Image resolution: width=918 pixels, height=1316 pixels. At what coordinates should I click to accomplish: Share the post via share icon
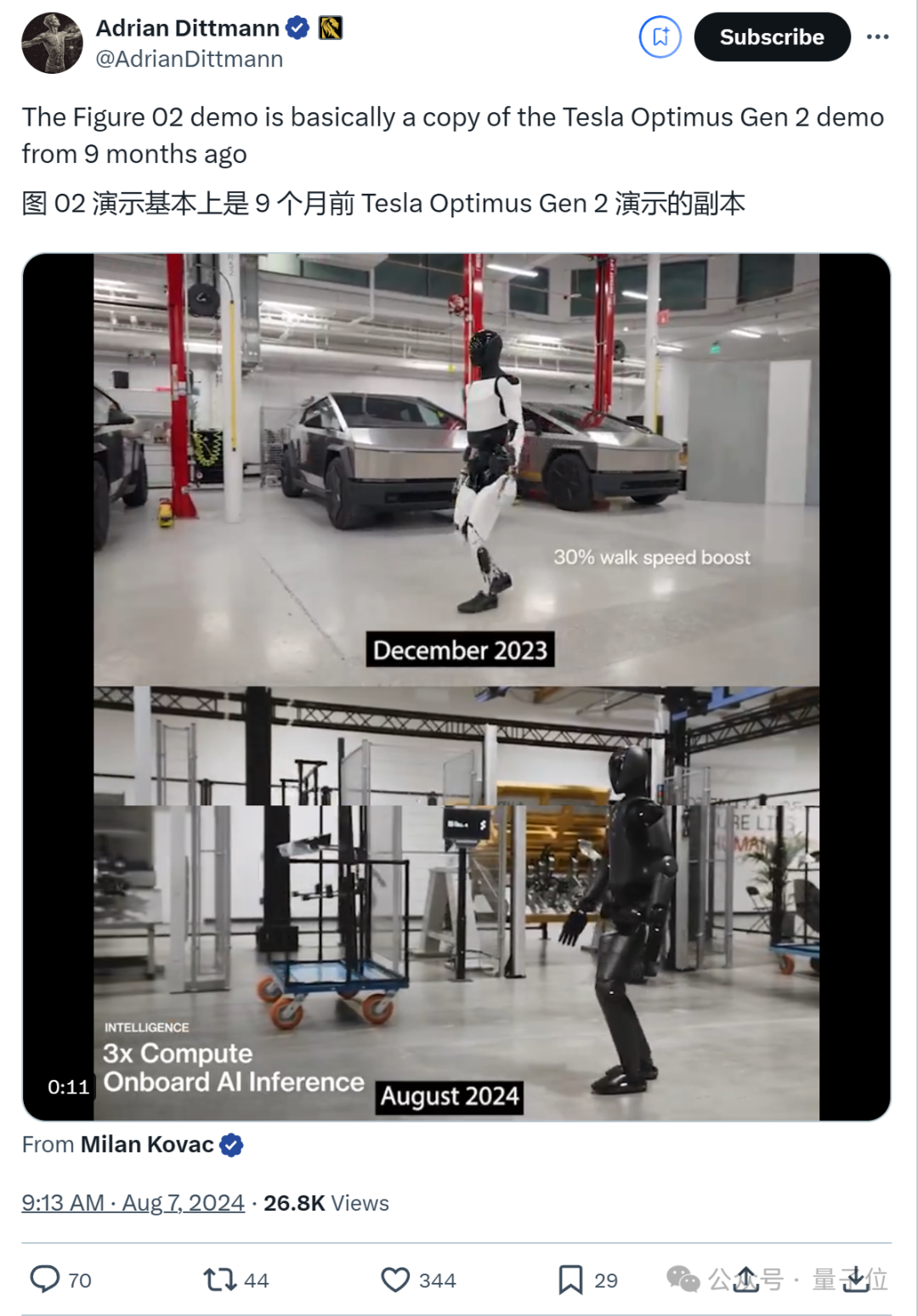[745, 1279]
